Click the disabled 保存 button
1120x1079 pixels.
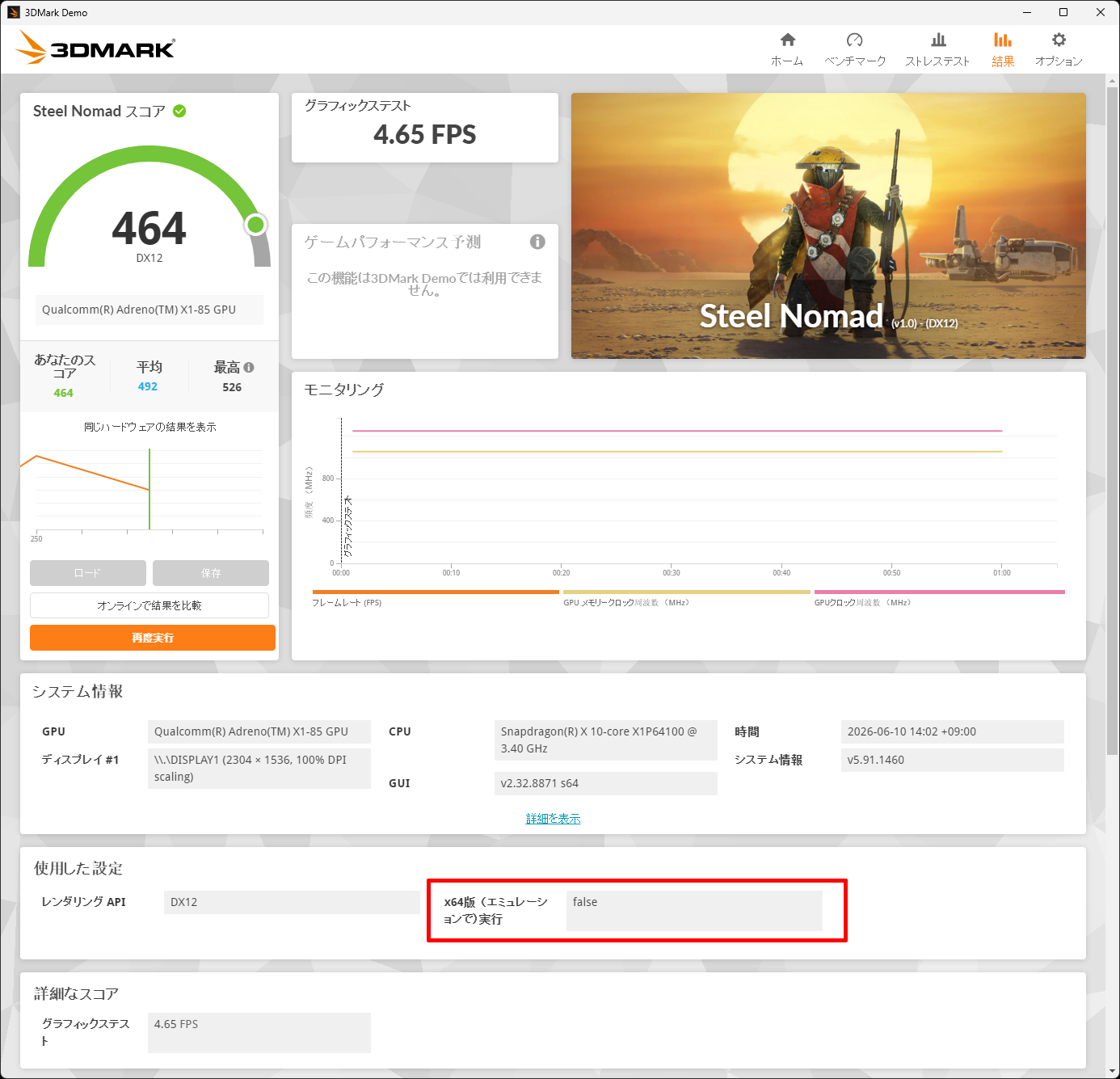(211, 573)
